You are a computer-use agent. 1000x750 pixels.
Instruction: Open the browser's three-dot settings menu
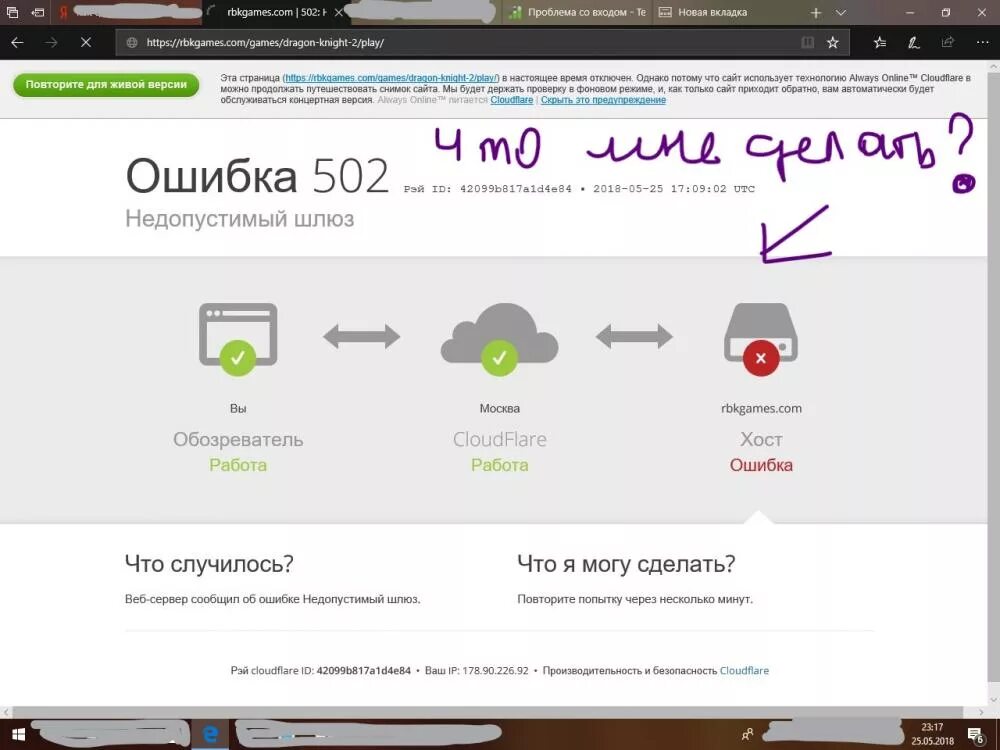pos(982,43)
